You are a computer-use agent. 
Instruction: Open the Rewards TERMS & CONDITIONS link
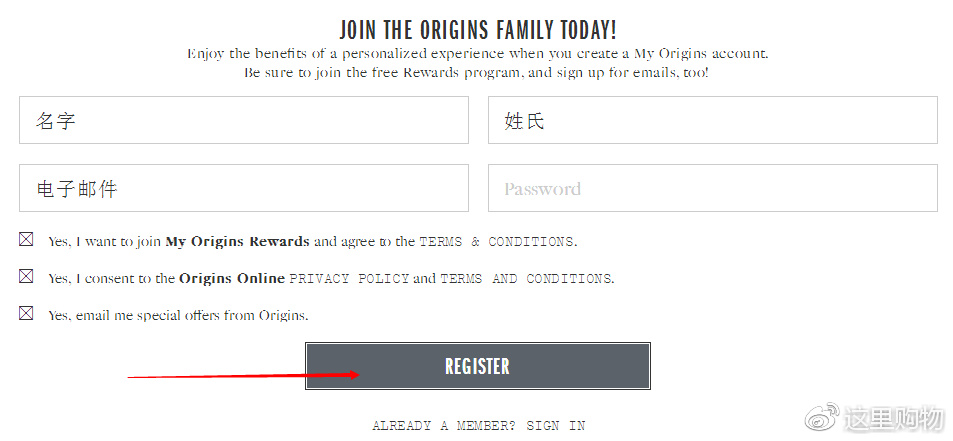[497, 241]
